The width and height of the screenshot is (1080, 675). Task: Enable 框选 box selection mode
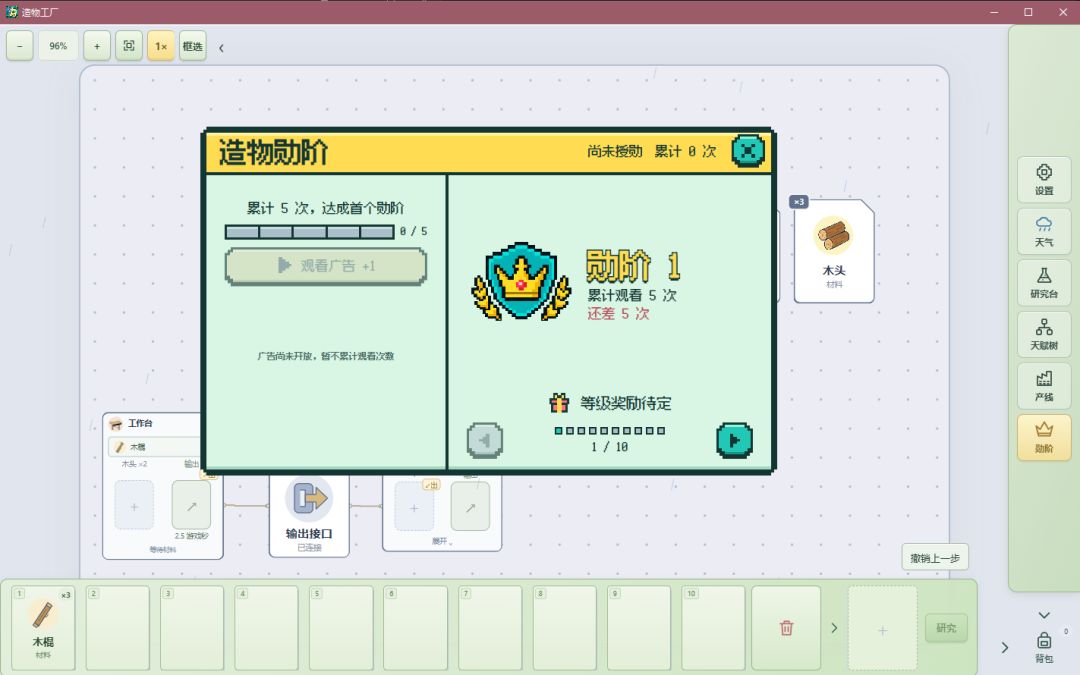[193, 46]
